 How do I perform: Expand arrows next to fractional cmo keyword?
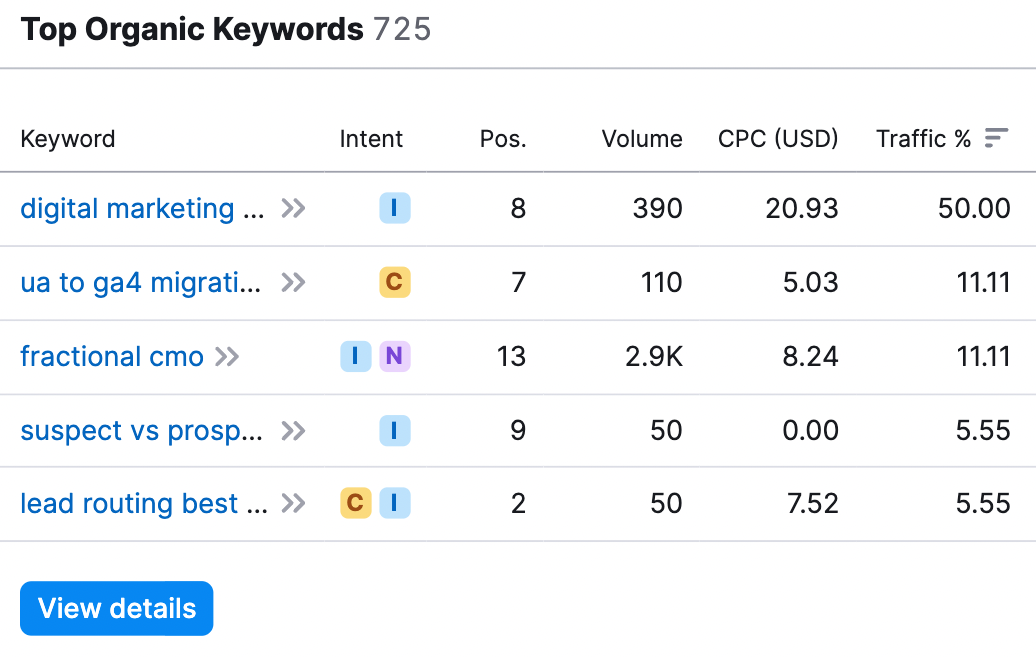228,356
